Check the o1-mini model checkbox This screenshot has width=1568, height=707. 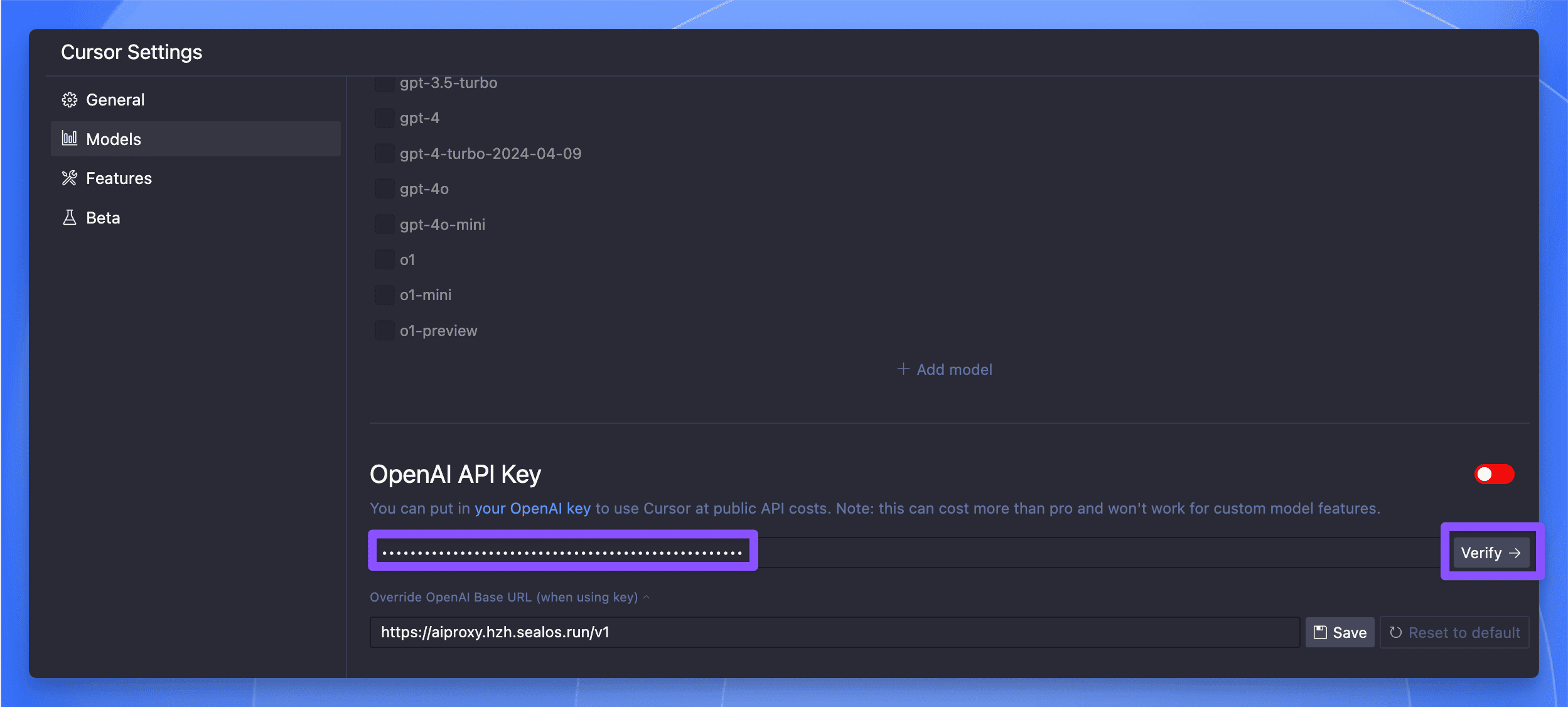point(384,295)
